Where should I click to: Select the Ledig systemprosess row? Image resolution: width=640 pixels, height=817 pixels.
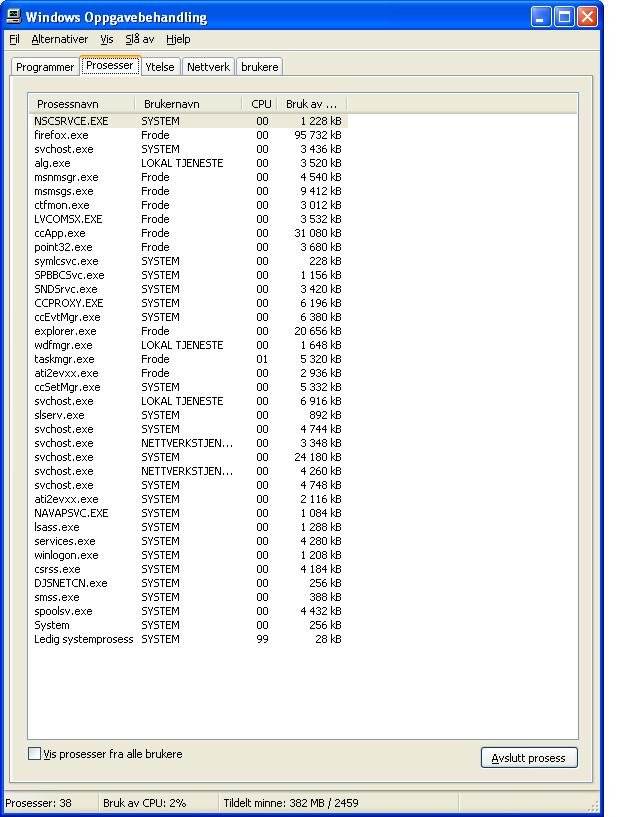188,639
